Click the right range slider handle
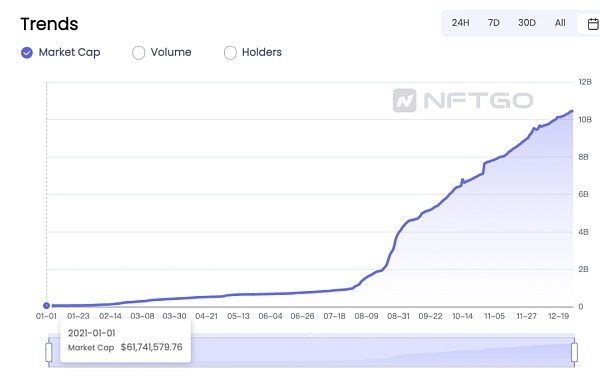Viewport: 600px width, 386px height. coord(574,352)
